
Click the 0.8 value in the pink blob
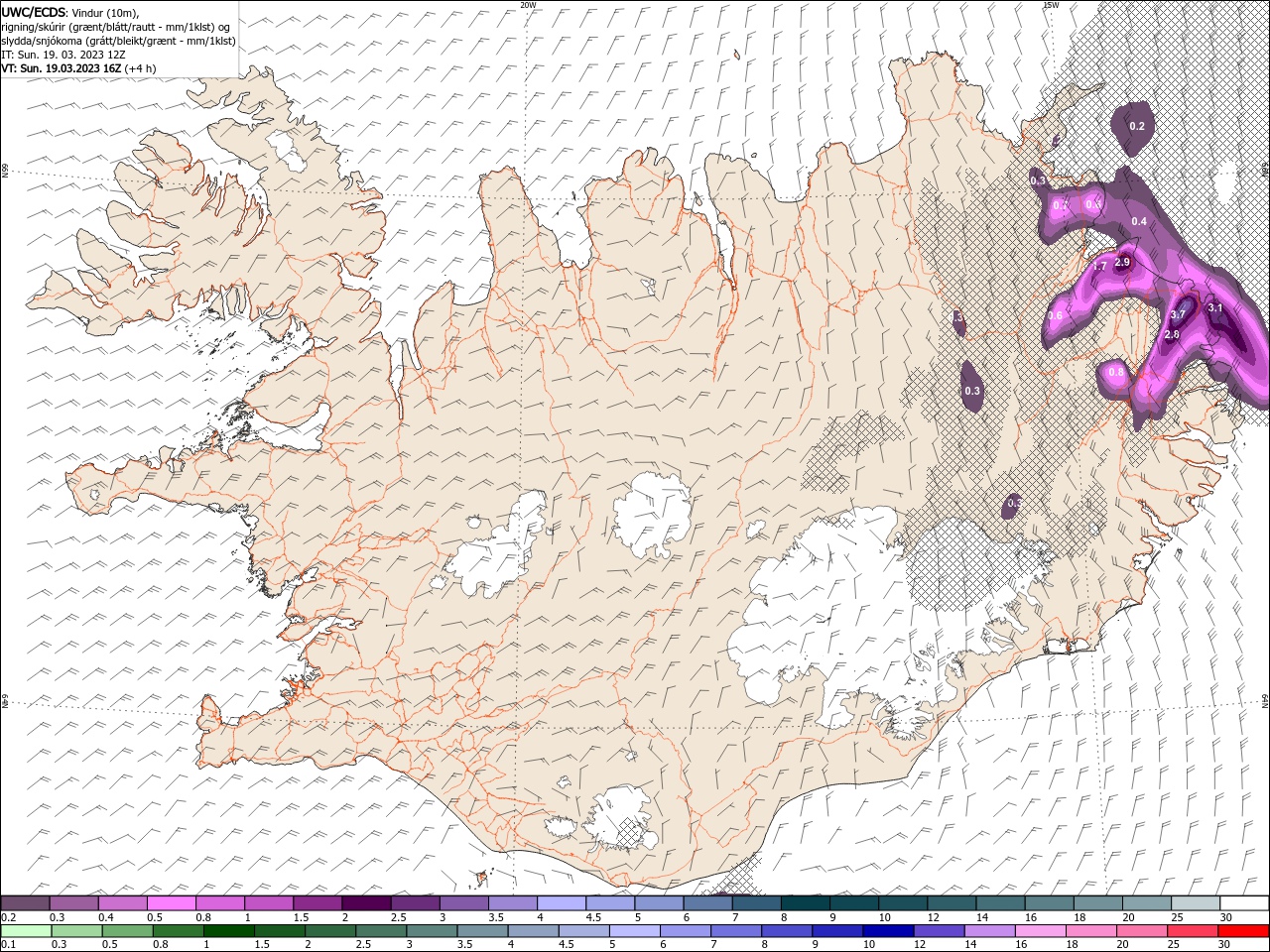tap(1116, 372)
